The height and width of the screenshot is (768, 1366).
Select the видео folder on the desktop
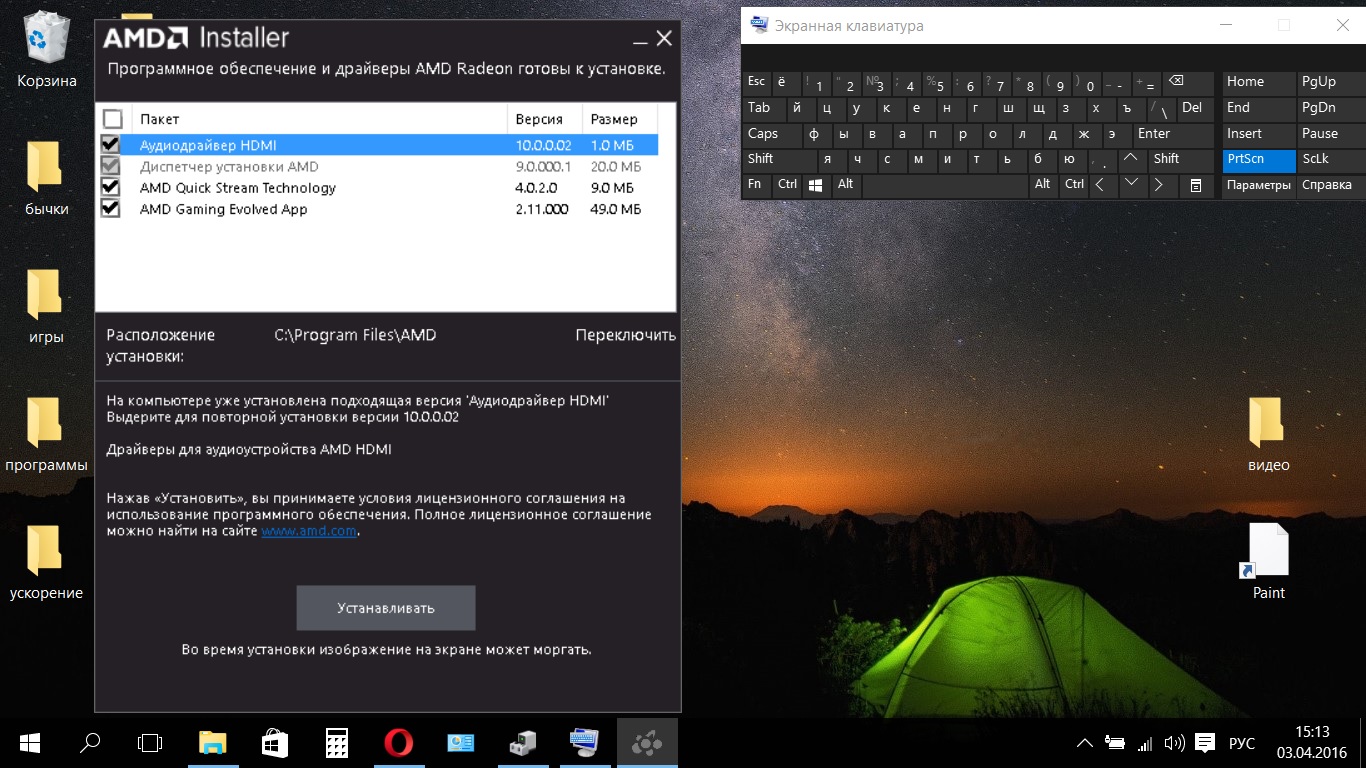(x=1269, y=433)
